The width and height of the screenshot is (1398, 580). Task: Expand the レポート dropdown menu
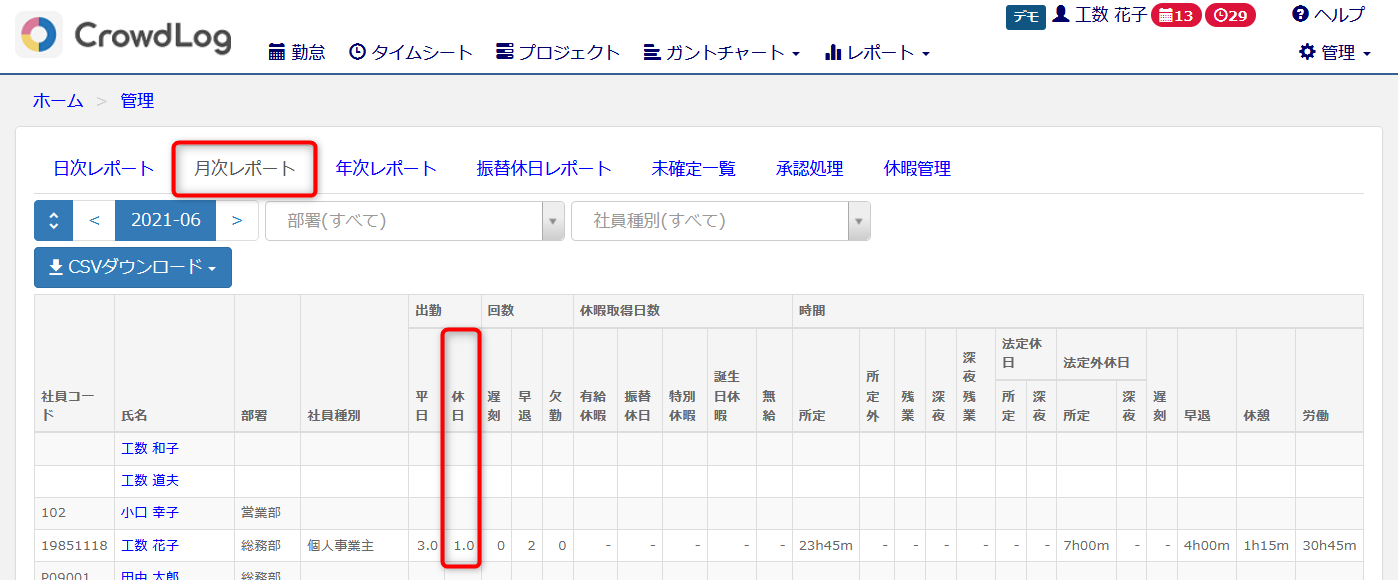coord(877,52)
